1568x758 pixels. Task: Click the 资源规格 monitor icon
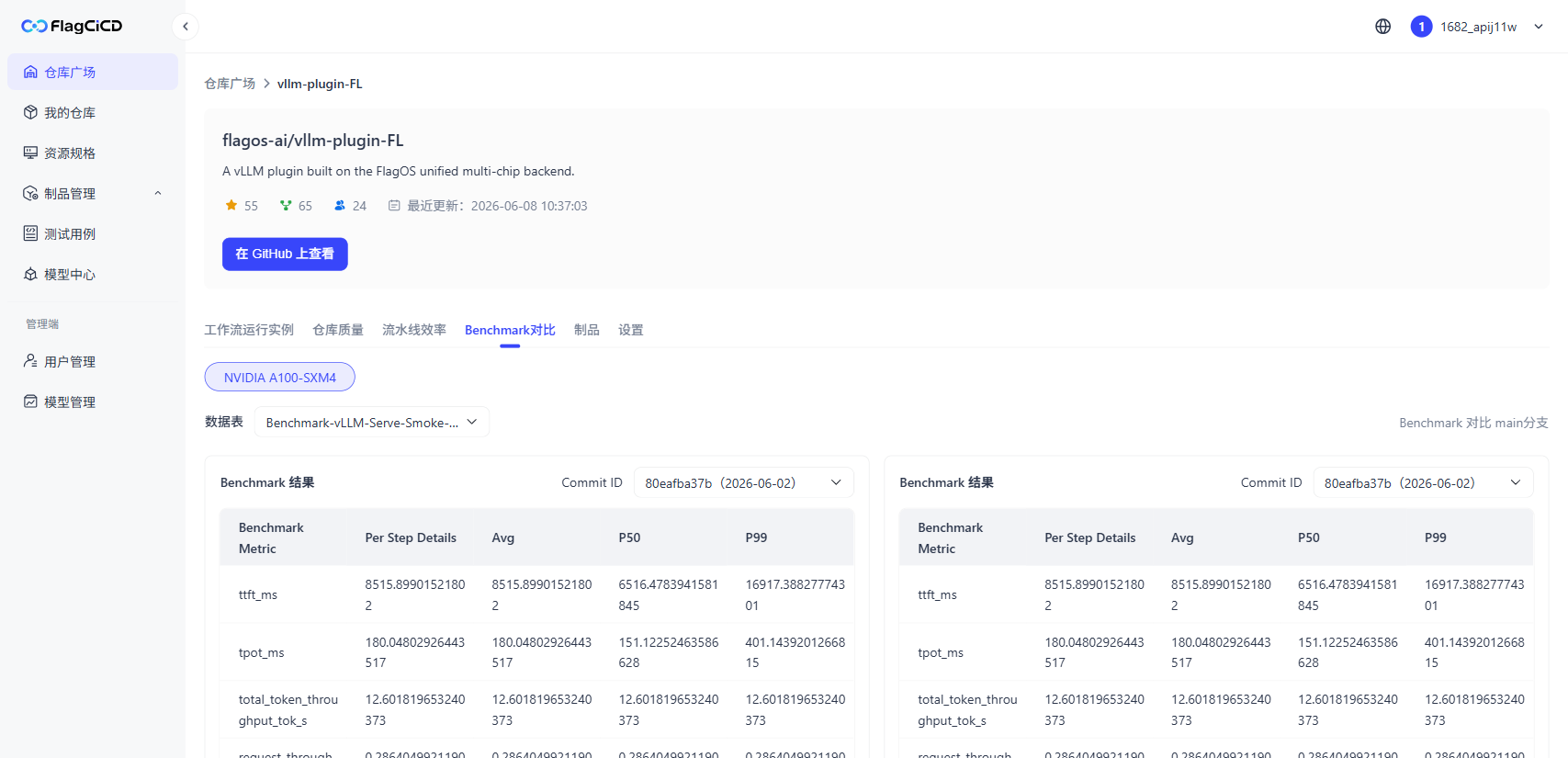[30, 153]
